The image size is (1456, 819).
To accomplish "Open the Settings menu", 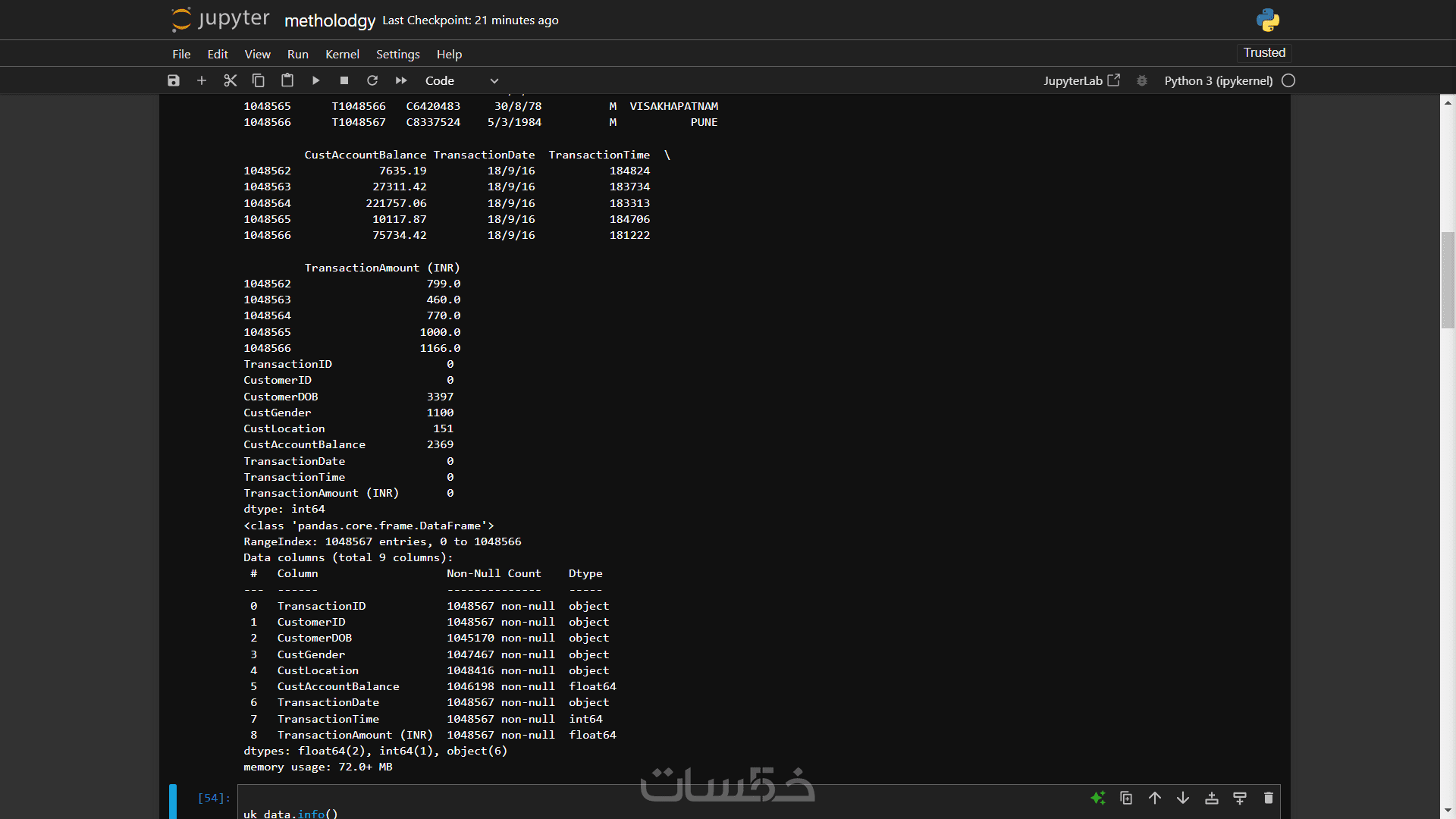I will (x=397, y=54).
